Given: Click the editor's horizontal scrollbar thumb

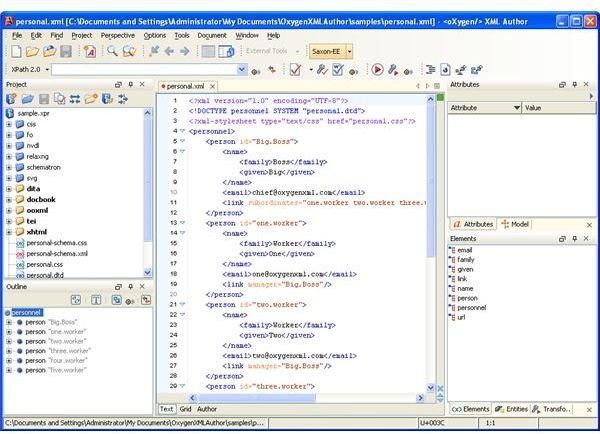Looking at the screenshot, I should [256, 398].
